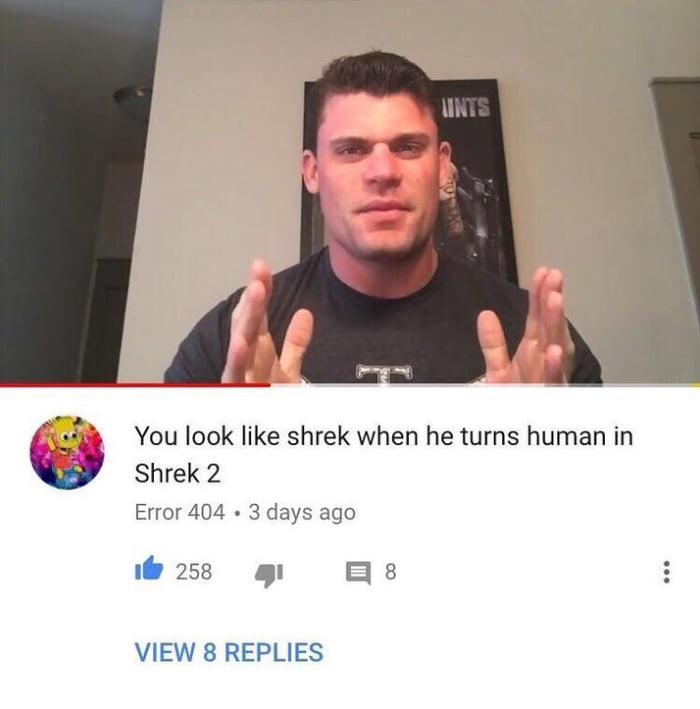Screen dimensions: 700x709
Task: Click the Shrek 2 line of comment
Action: click(177, 473)
